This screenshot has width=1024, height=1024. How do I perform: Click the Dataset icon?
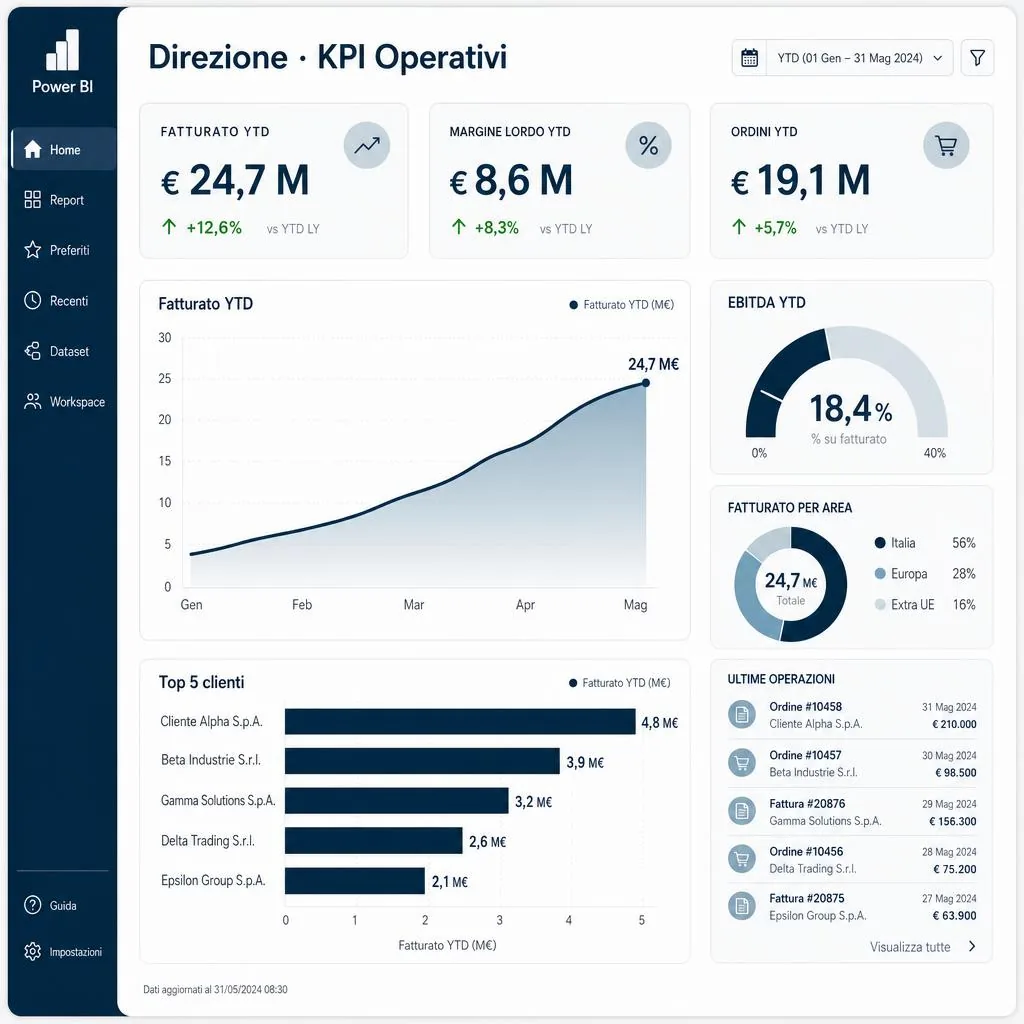(33, 351)
